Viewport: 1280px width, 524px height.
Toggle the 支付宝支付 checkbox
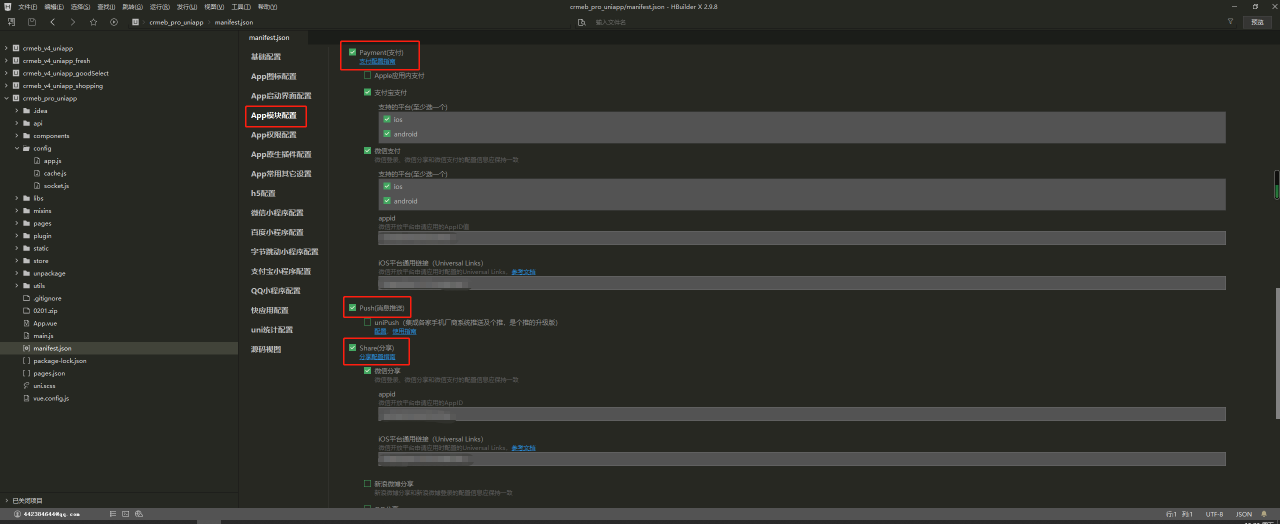coord(367,92)
